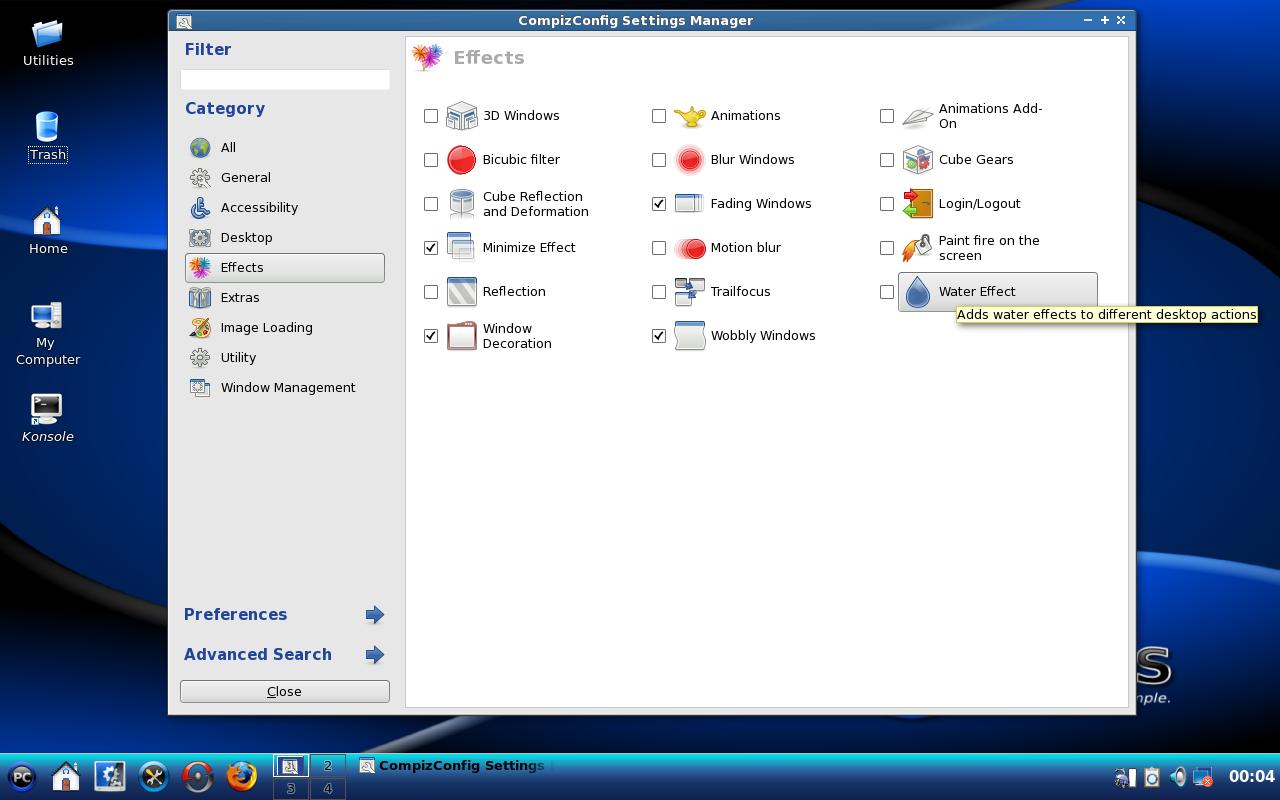1280x800 pixels.
Task: Click the Cube Gears plugin icon
Action: 917,160
